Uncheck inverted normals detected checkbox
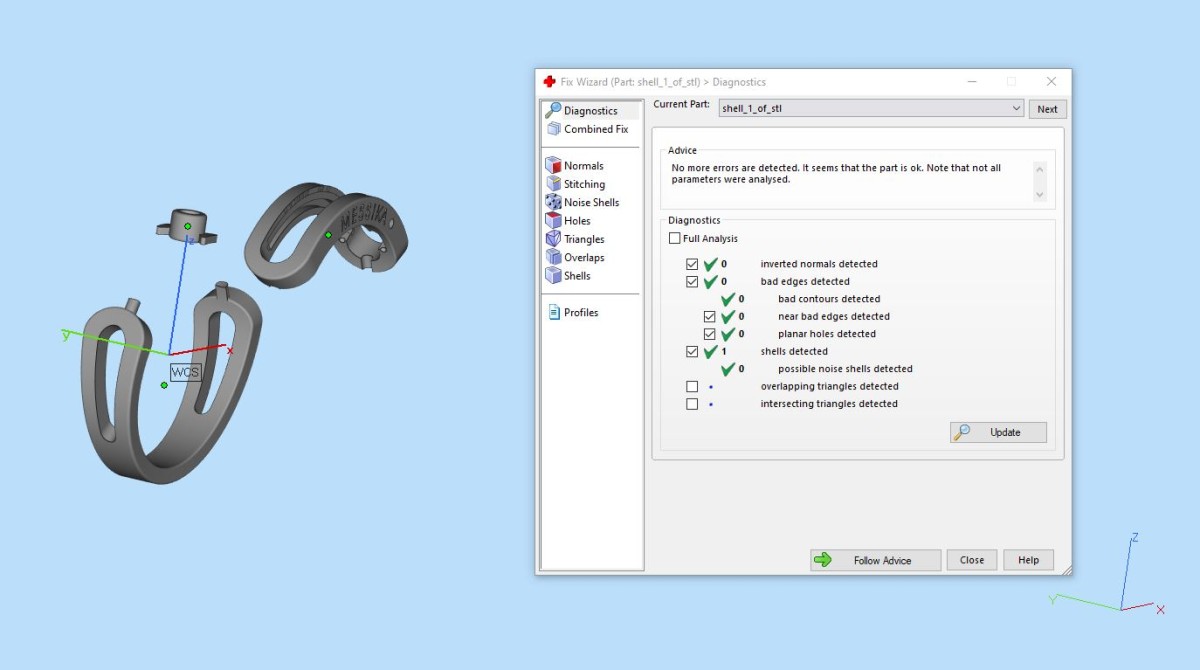Screen dimensions: 1200x670 tap(692, 264)
